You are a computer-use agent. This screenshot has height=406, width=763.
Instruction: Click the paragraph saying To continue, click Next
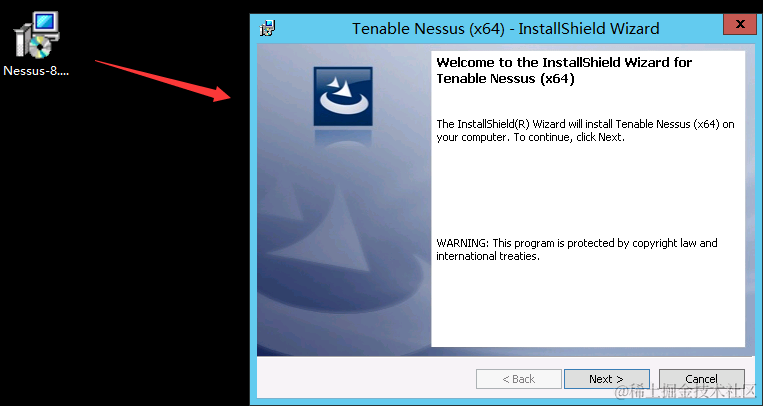[x=585, y=130]
